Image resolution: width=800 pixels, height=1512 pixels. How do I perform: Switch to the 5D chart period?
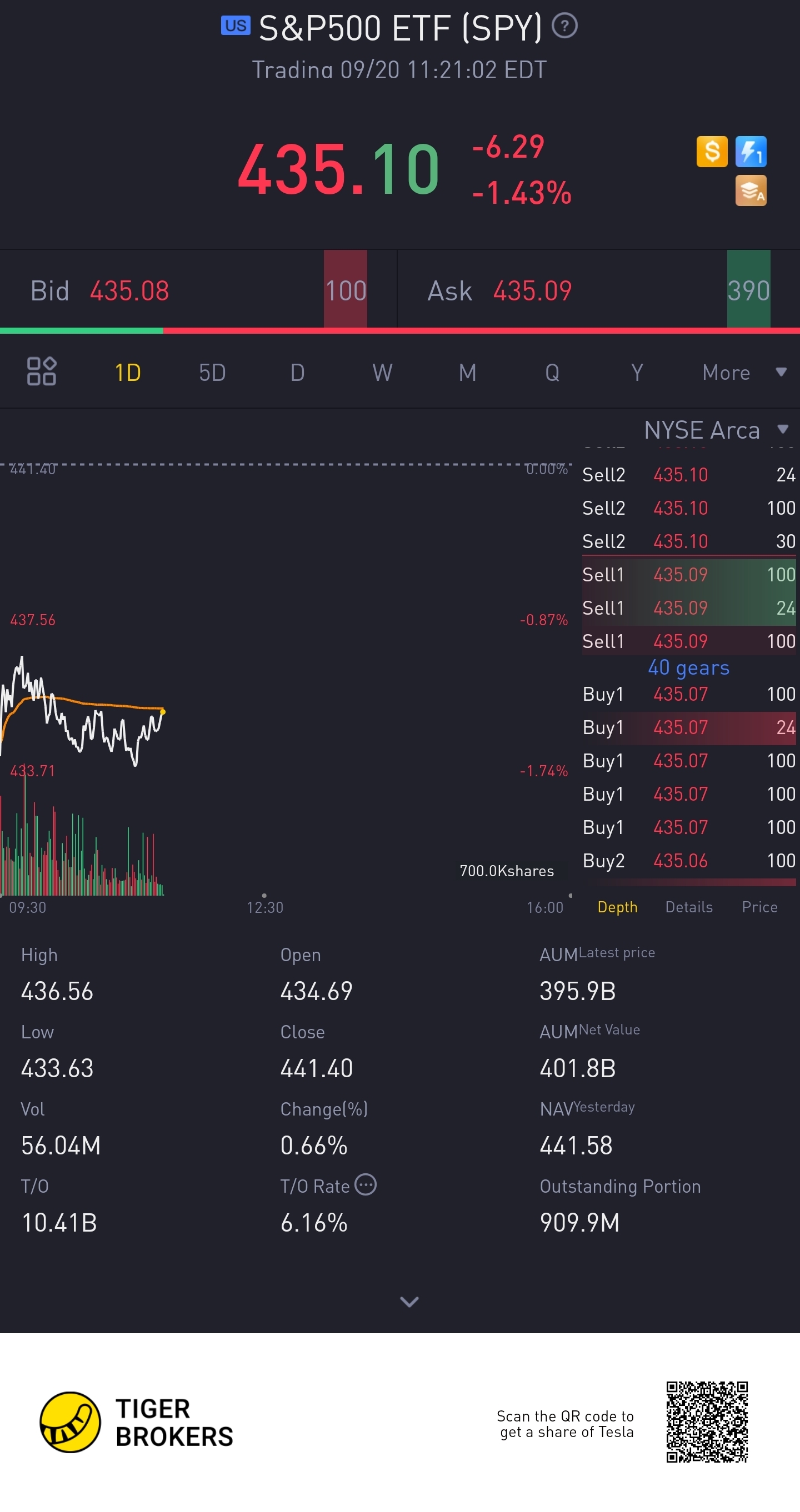point(212,372)
